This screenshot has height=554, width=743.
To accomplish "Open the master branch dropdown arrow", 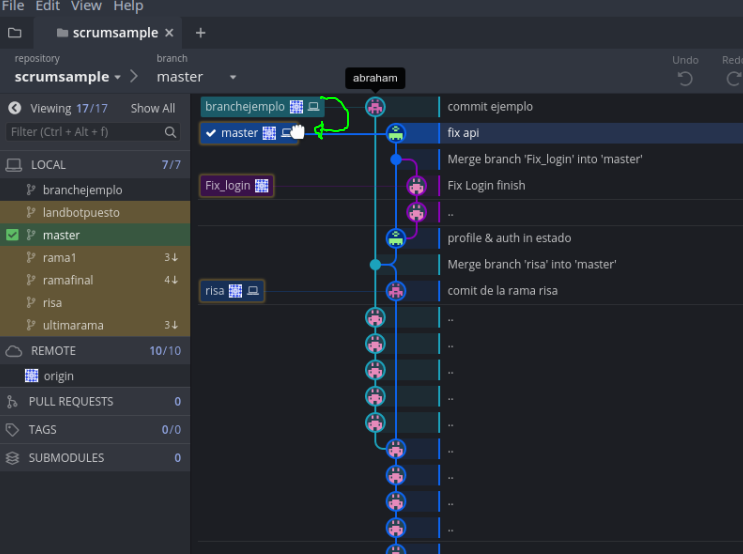I will (x=233, y=77).
